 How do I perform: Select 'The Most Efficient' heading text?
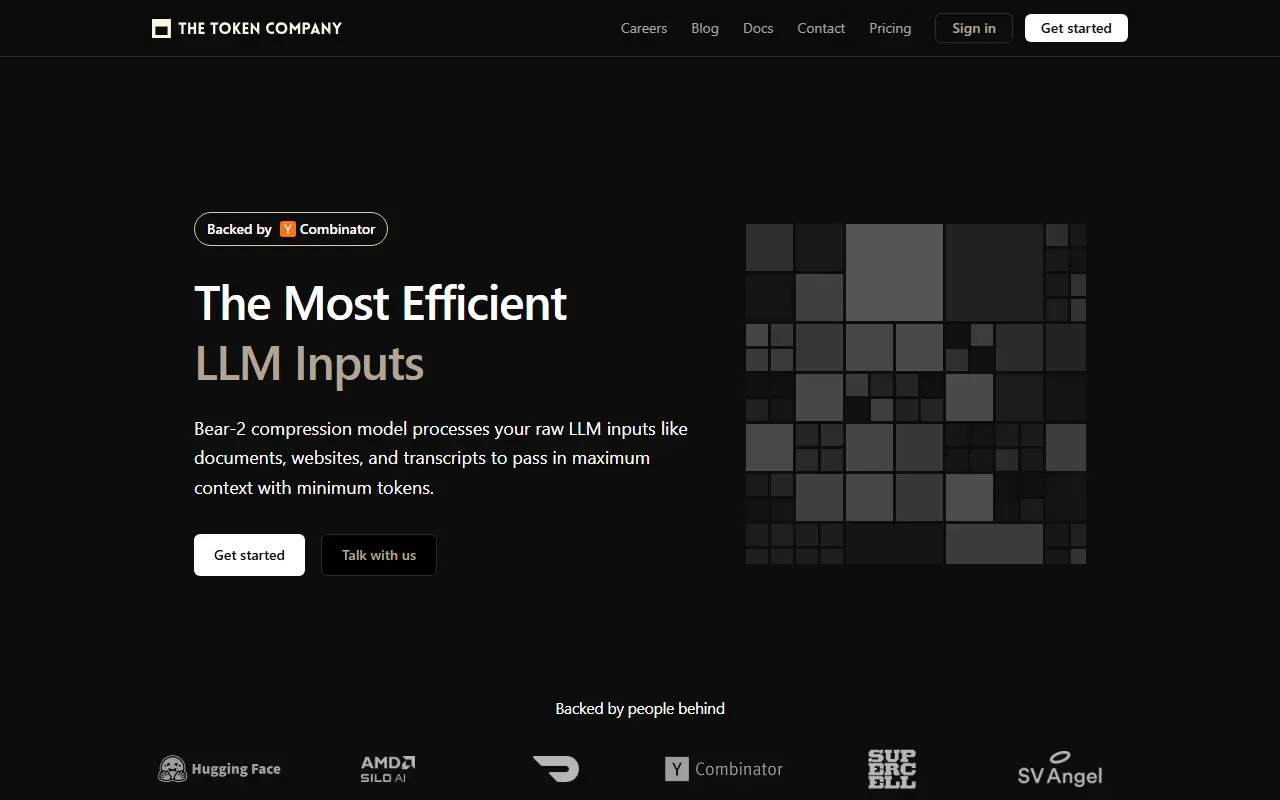381,303
